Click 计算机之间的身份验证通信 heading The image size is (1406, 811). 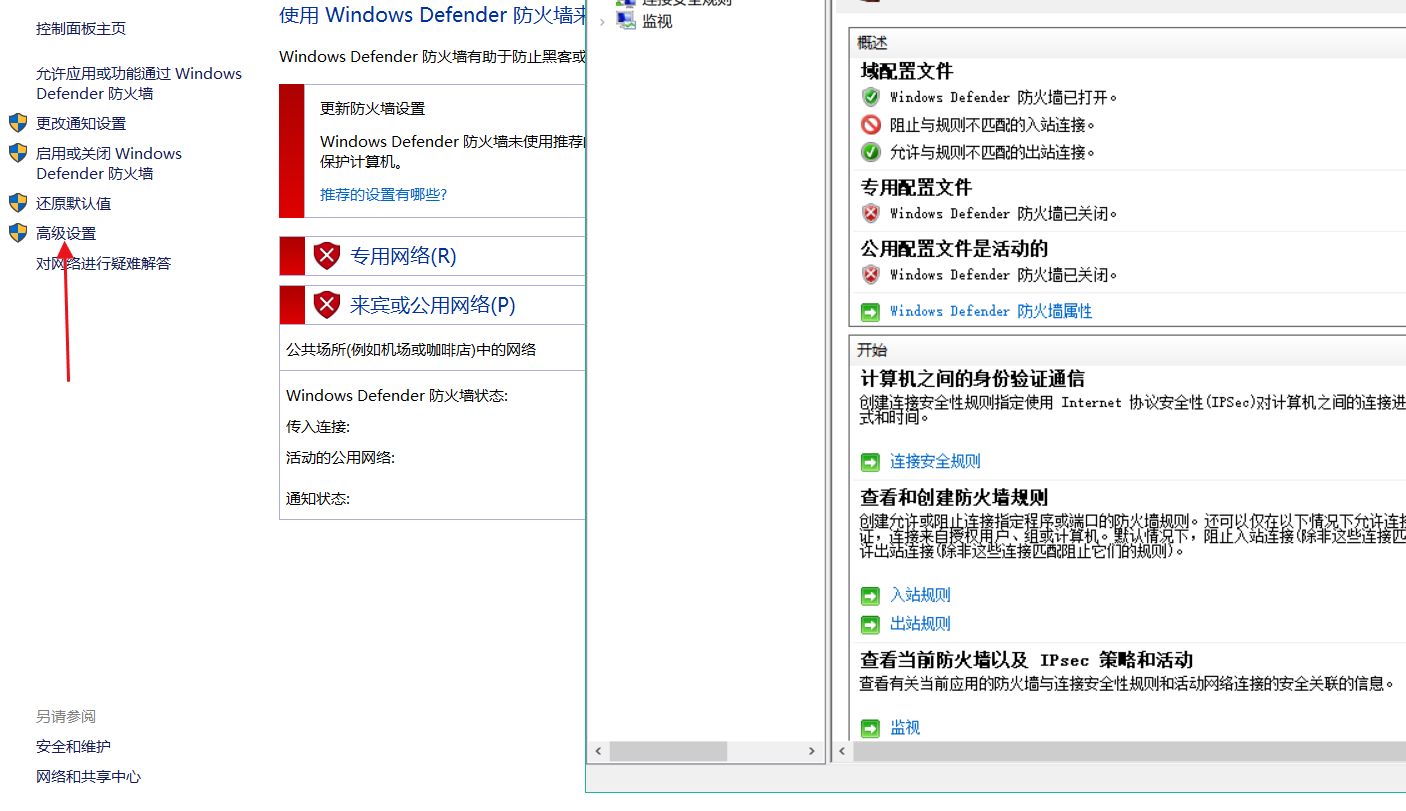972,379
